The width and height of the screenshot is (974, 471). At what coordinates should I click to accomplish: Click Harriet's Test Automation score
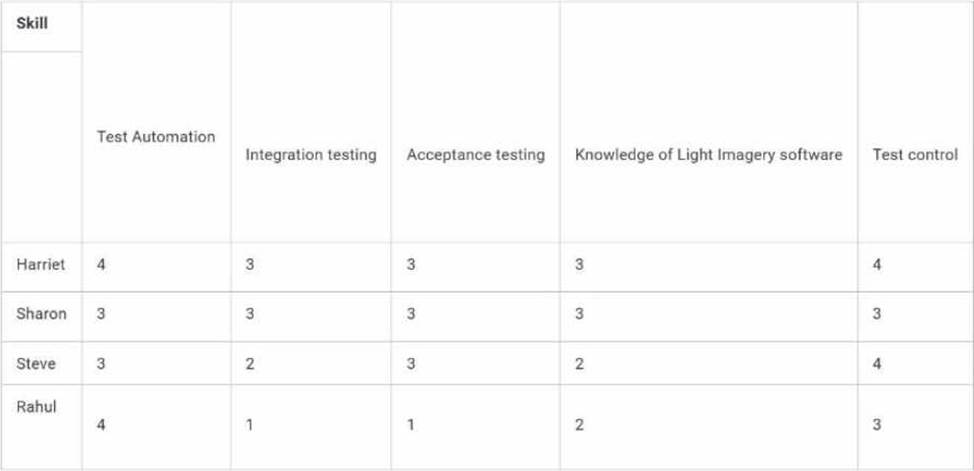tap(101, 265)
